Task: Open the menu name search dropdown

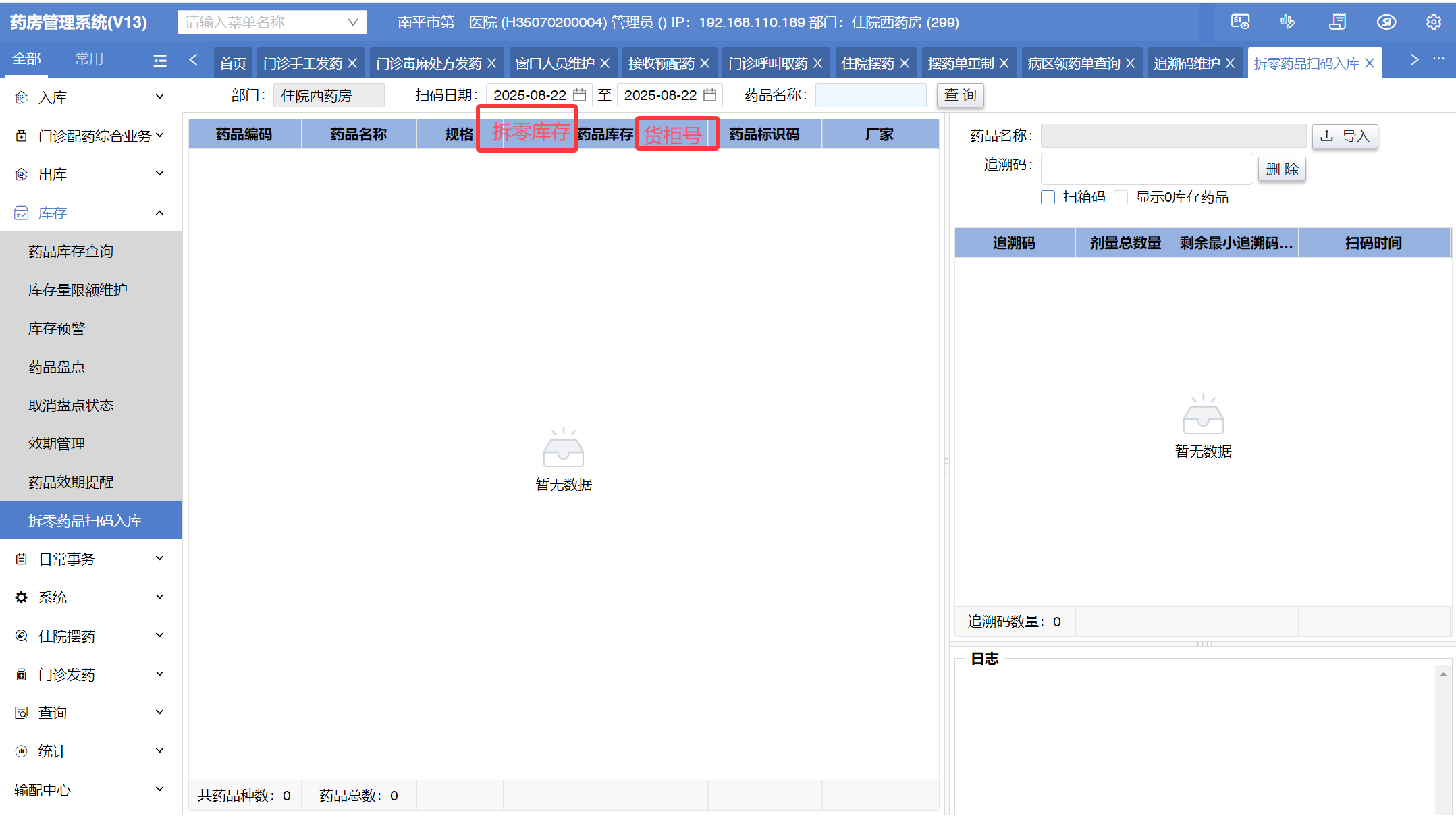Action: 352,22
